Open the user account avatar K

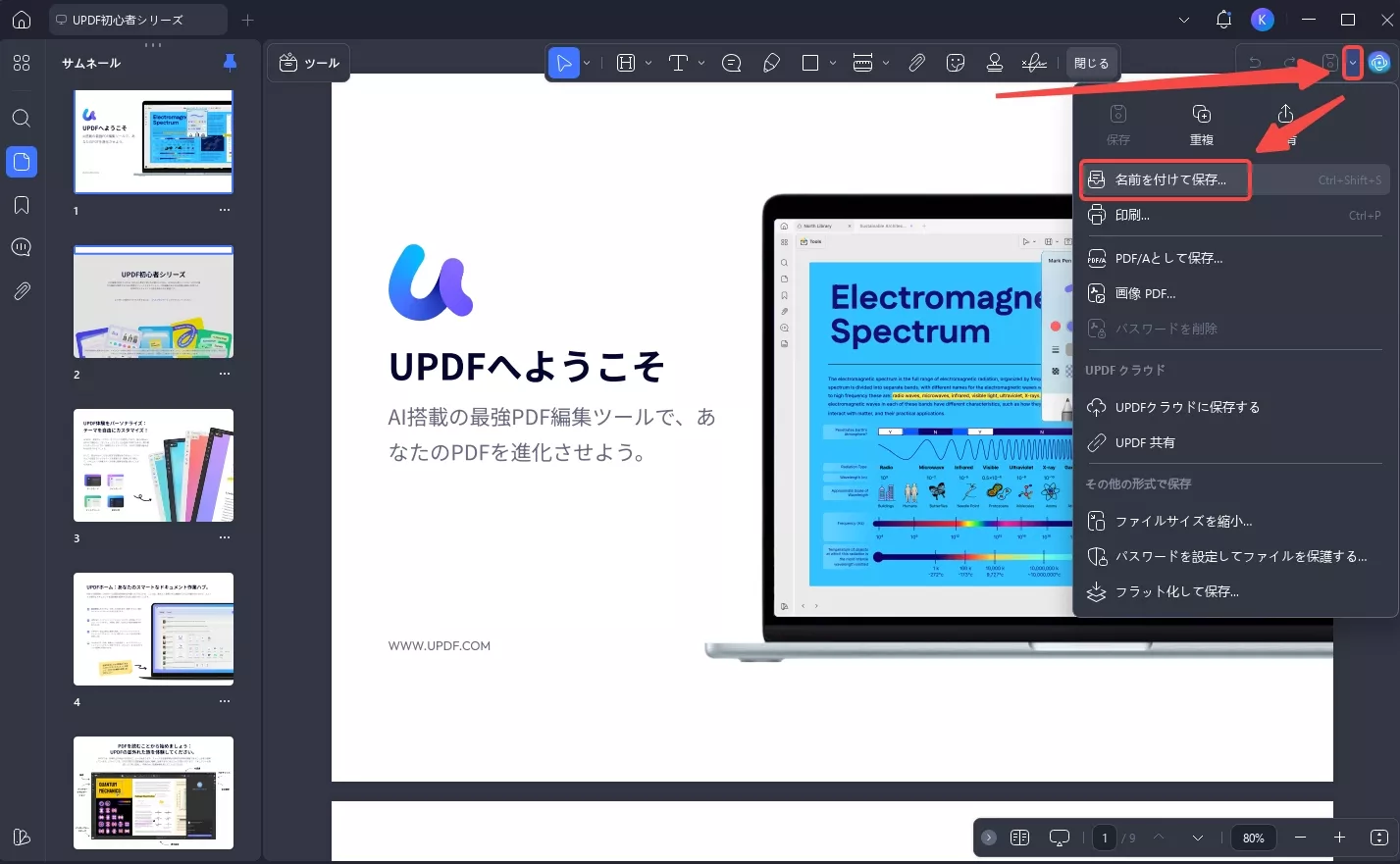(1263, 20)
